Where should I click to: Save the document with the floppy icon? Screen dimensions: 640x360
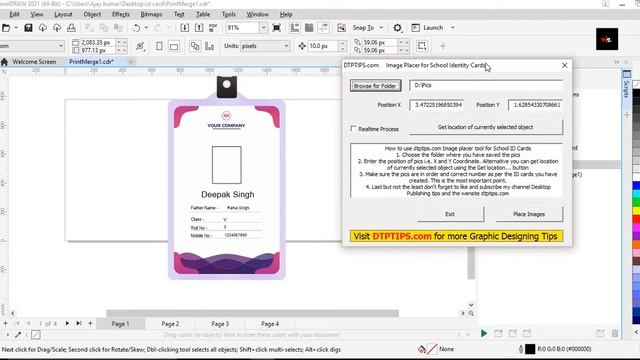click(x=28, y=28)
